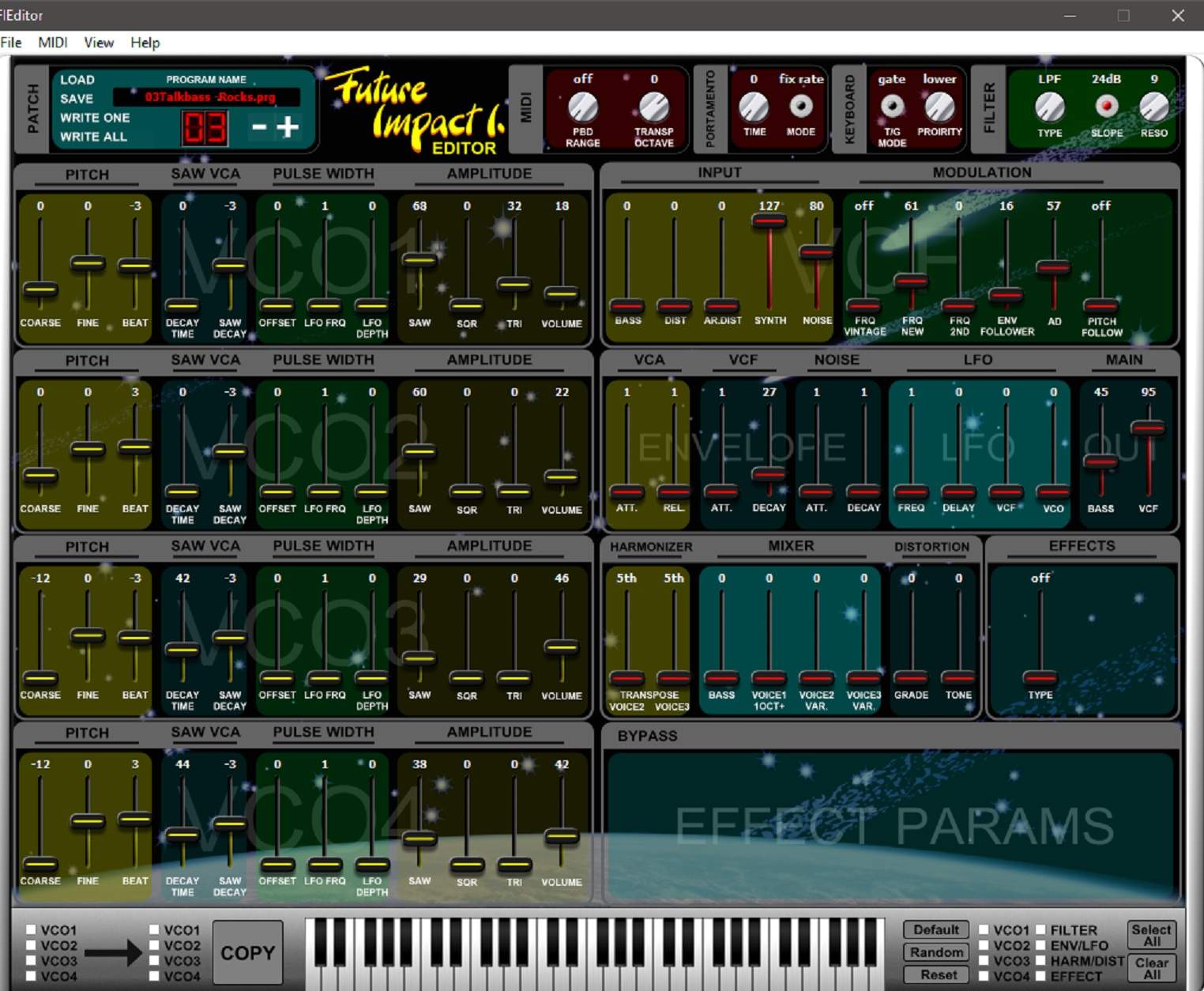1204x991 pixels.
Task: Click the TRANSP OCTAVE knob
Action: coord(654,107)
